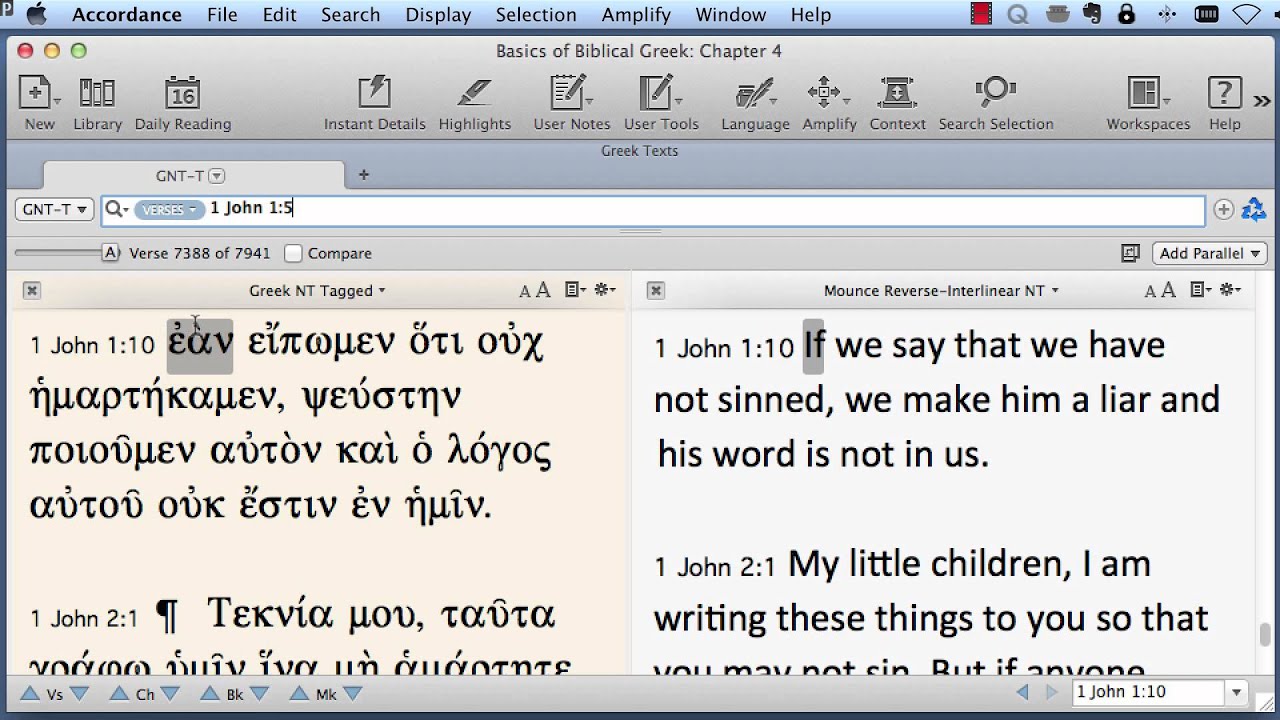Open Daily Reading calendar icon
The width and height of the screenshot is (1280, 720).
[x=182, y=93]
